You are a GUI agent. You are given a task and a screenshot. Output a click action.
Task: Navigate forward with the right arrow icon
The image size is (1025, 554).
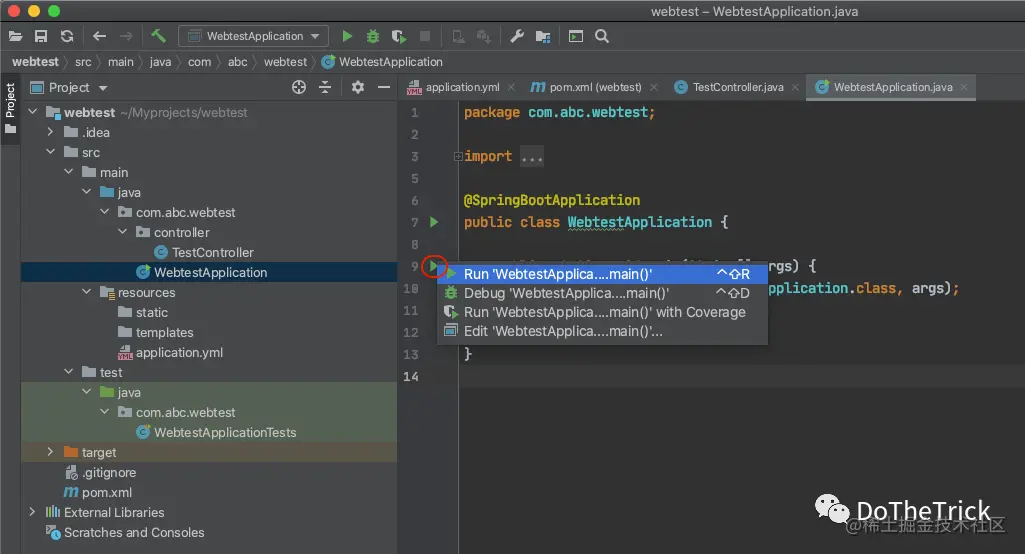pos(126,36)
